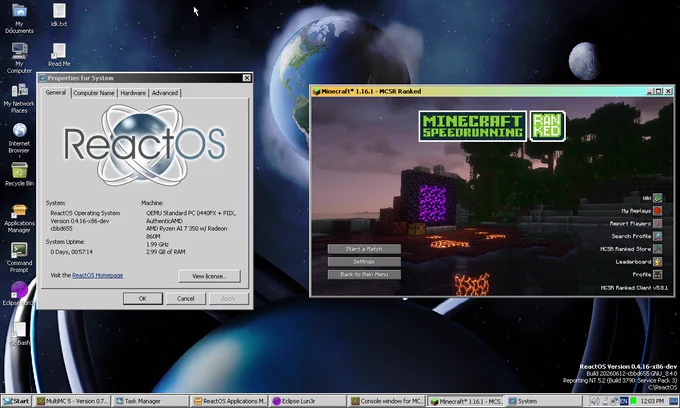The image size is (680, 408).
Task: Click the 2.99 GB of RAM text
Action: pos(165,252)
